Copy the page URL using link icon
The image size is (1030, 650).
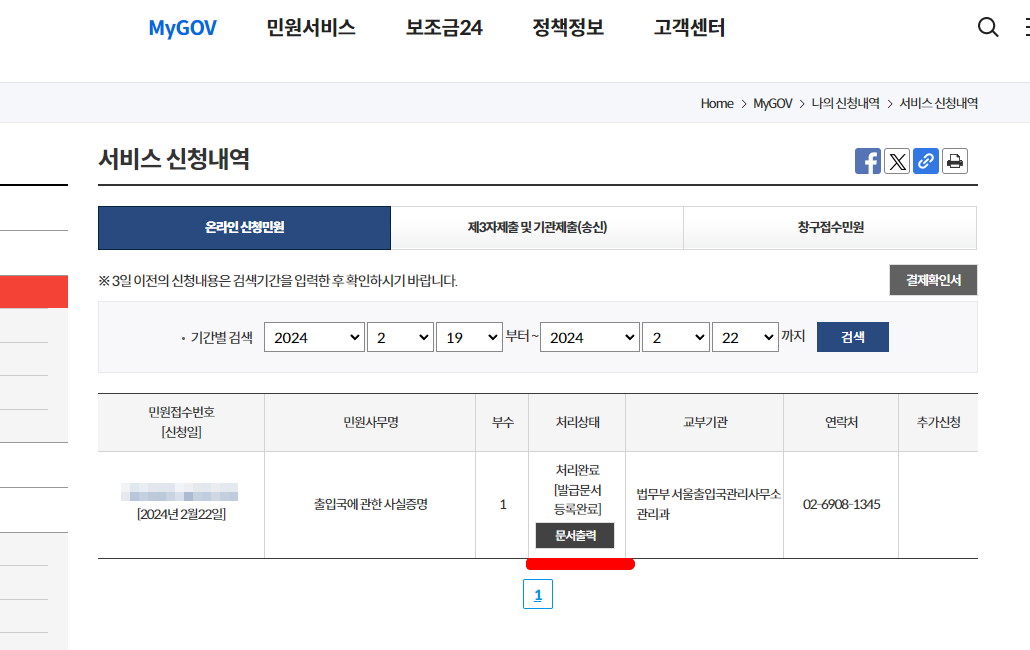[925, 161]
